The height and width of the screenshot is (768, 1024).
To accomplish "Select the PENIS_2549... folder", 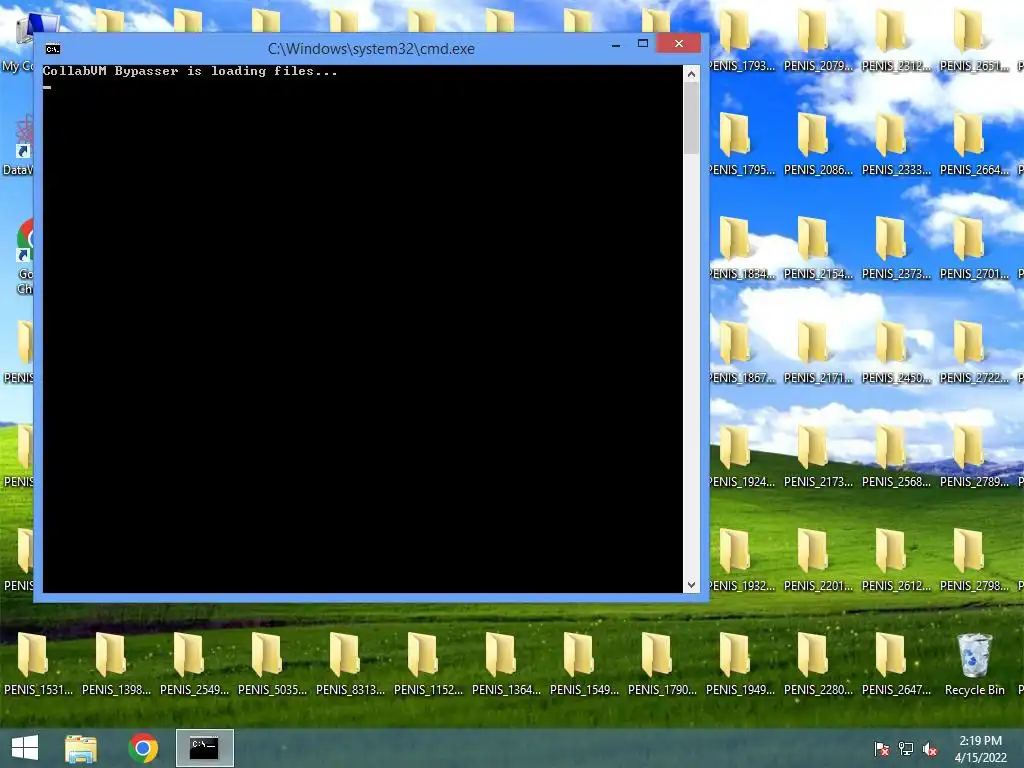I will point(194,664).
